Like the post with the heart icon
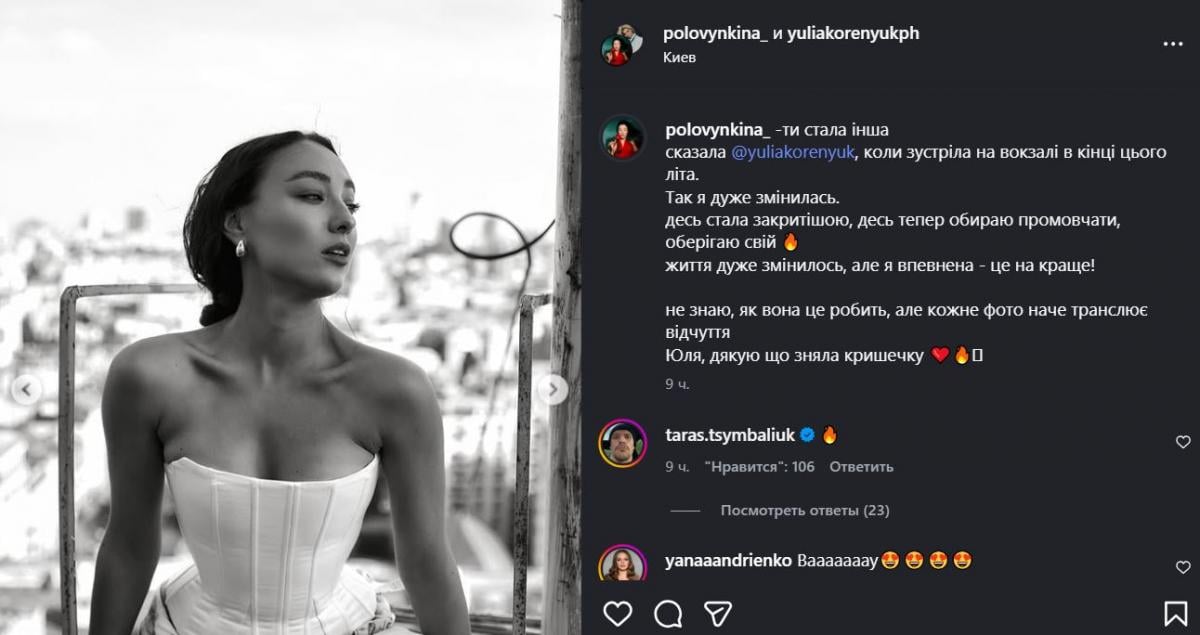1200x635 pixels. (x=618, y=612)
